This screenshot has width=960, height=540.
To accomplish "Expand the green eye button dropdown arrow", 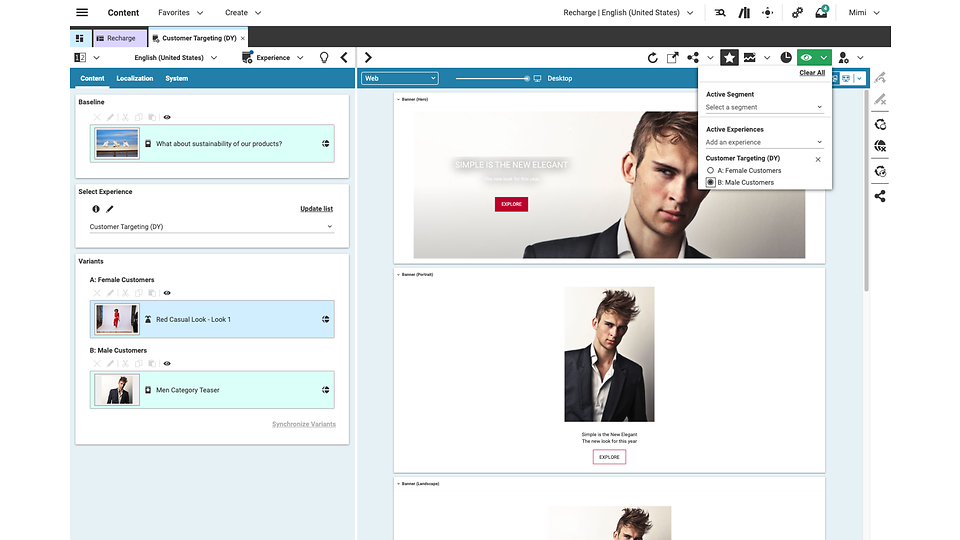I will tap(824, 58).
